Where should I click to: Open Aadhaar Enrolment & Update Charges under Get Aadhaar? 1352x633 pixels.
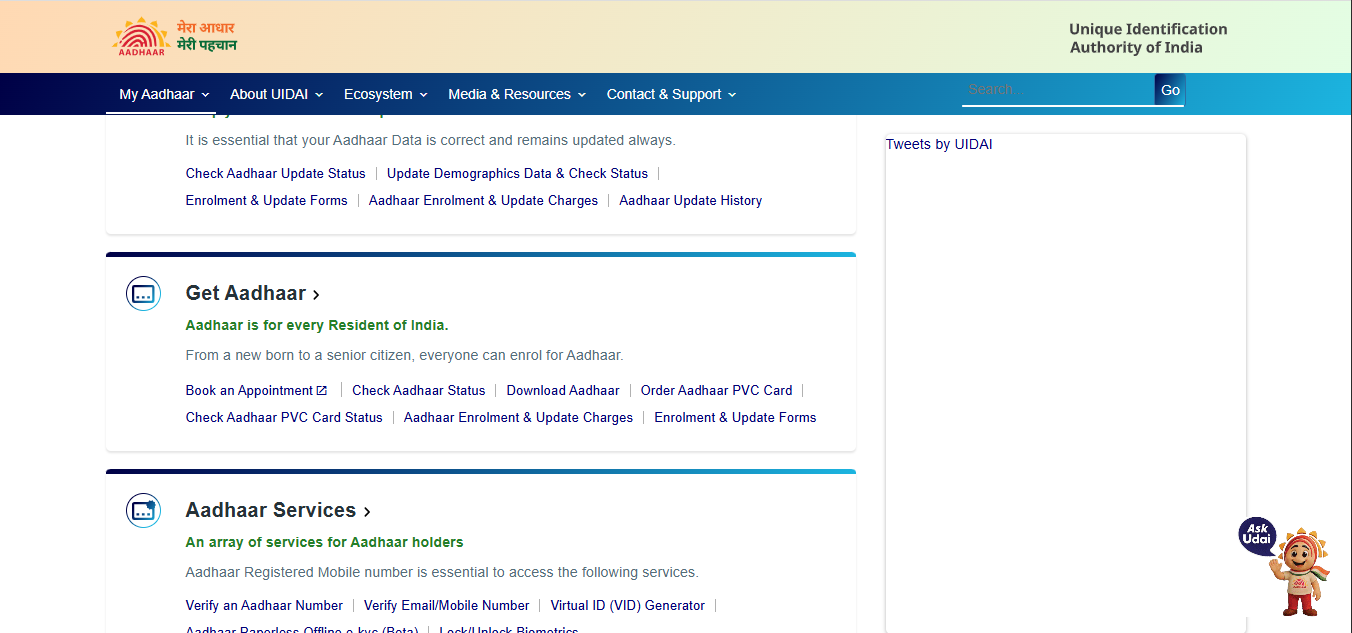point(518,417)
